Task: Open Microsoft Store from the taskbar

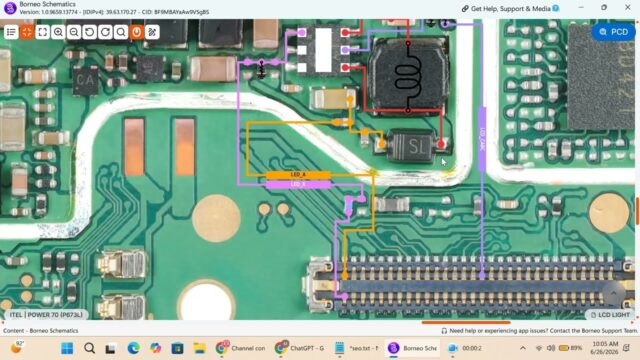Action: pos(178,348)
